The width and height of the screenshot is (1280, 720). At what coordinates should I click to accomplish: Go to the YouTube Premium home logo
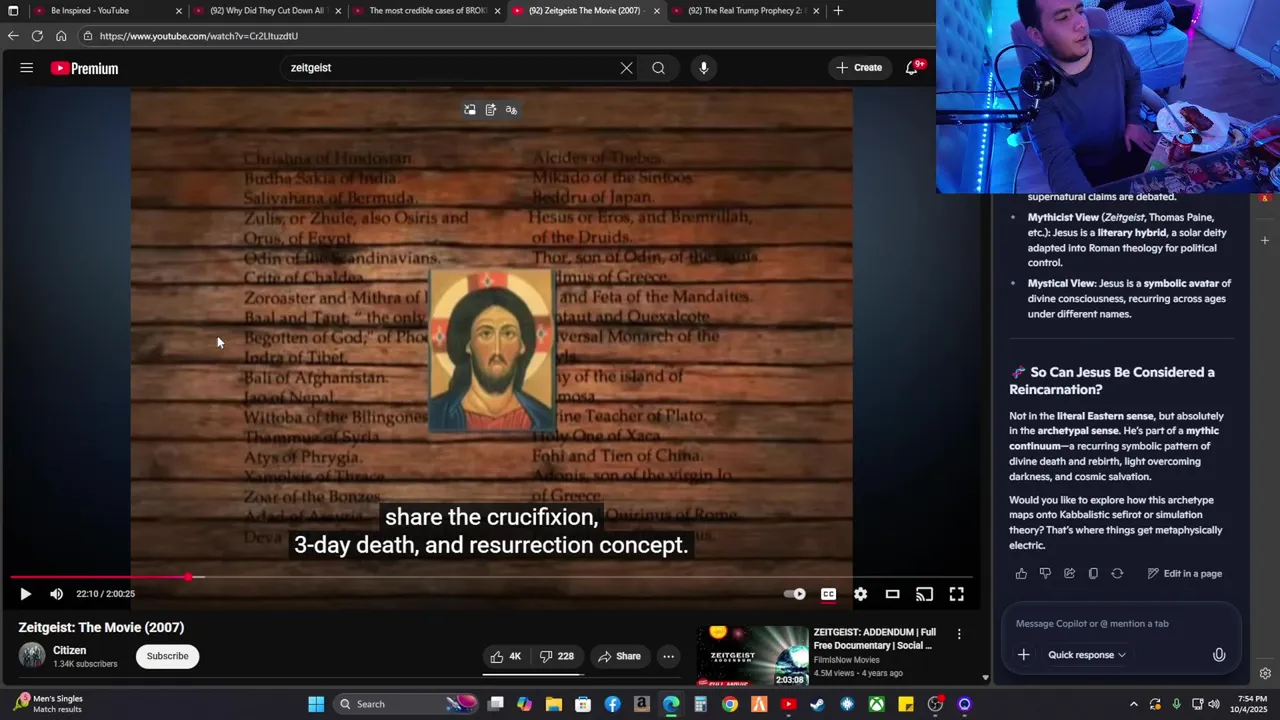click(x=85, y=68)
